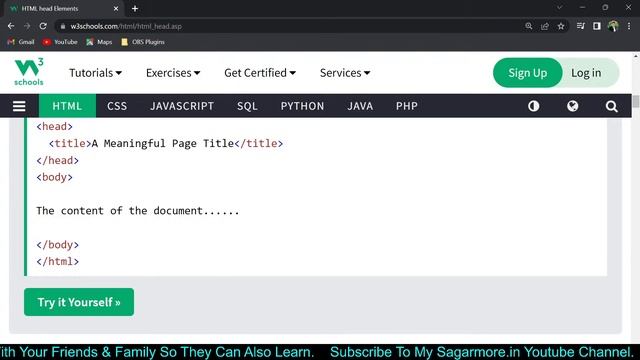Switch to the PHP tab

[x=407, y=106]
